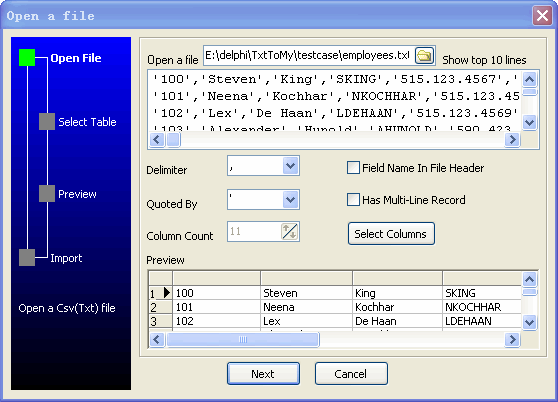Select row header 3 in preview grid
This screenshot has height=402, width=558.
coord(160,321)
